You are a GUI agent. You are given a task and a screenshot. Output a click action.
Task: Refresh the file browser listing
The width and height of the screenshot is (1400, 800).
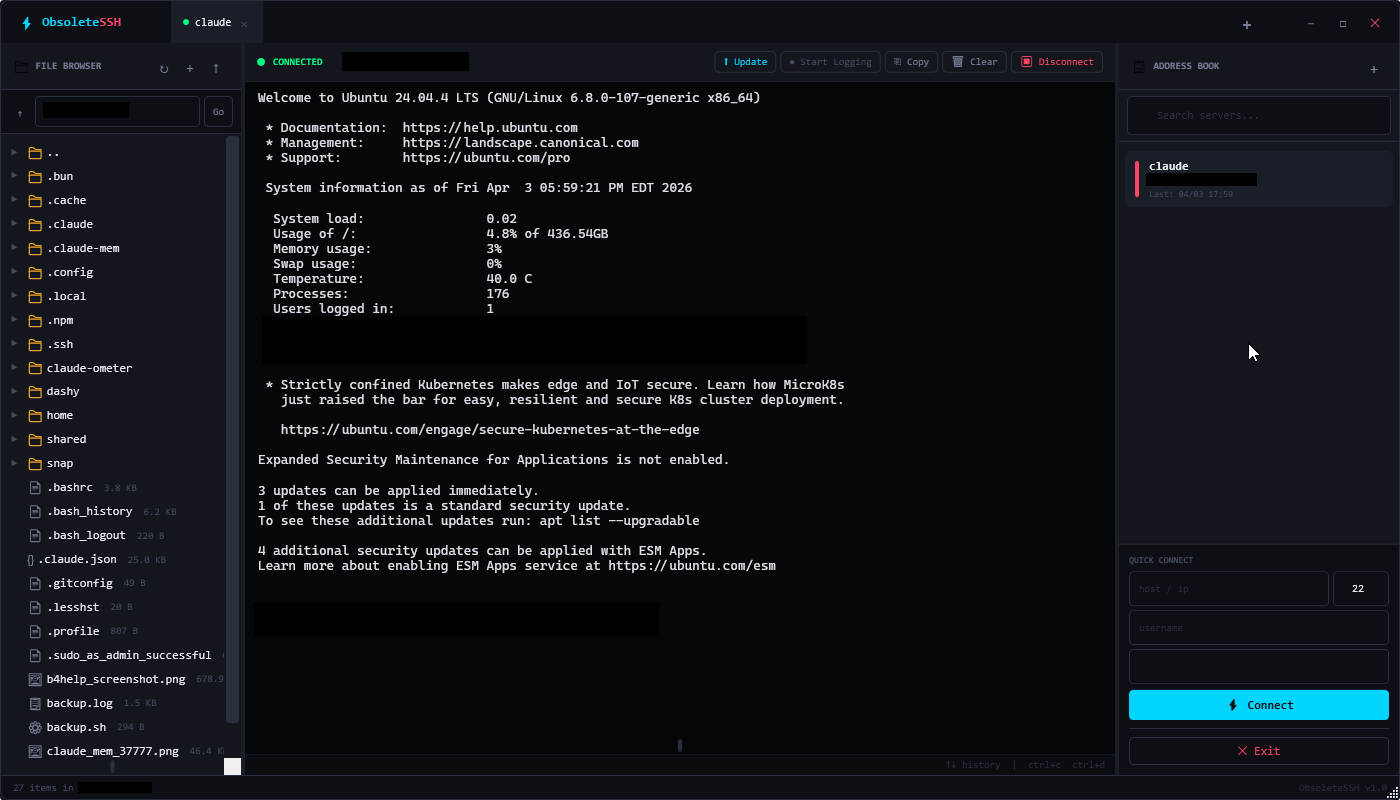click(164, 69)
